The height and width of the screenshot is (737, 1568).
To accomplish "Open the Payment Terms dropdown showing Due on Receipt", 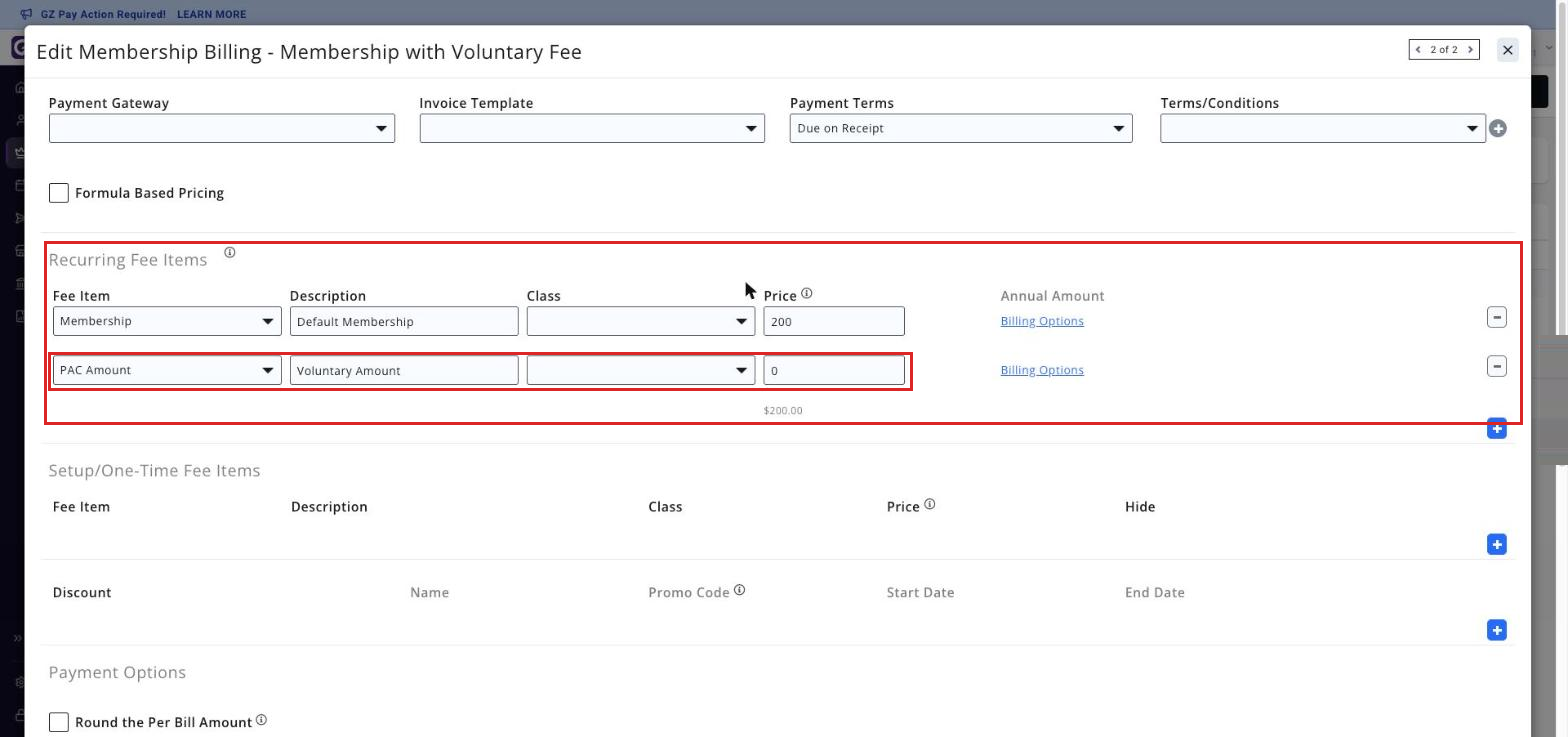I will click(961, 128).
